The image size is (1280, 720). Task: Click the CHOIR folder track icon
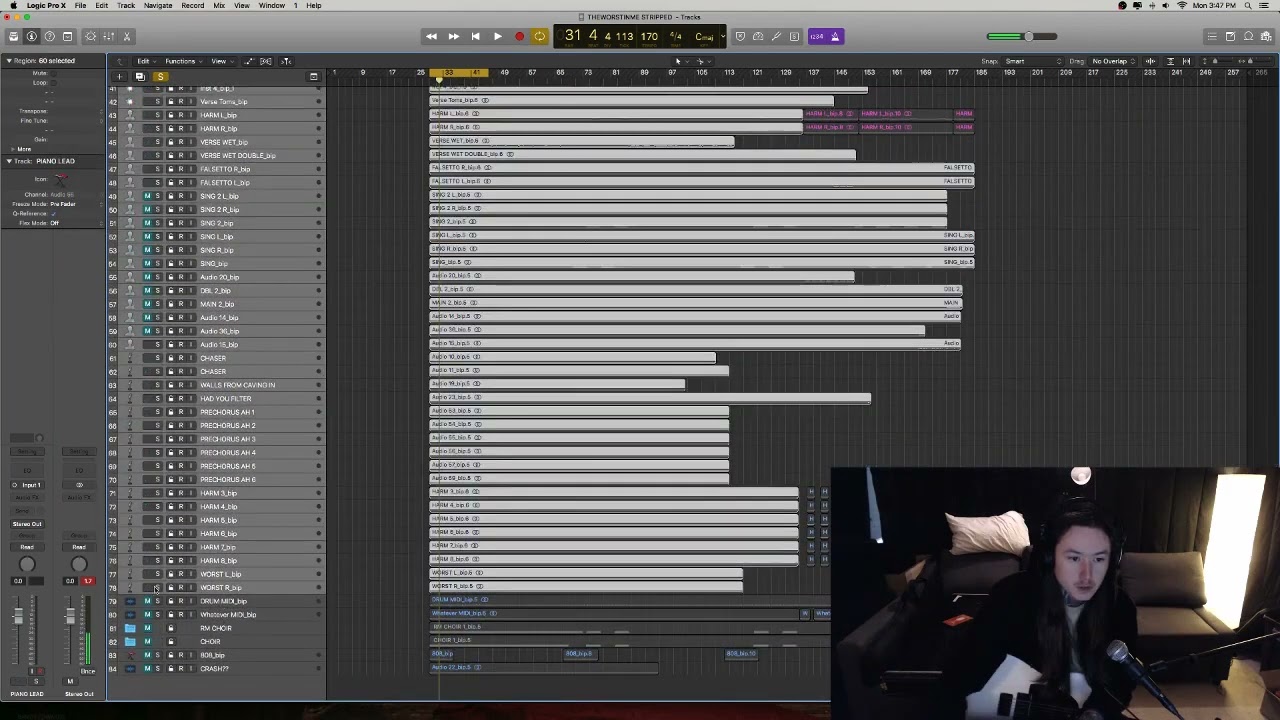[130, 641]
